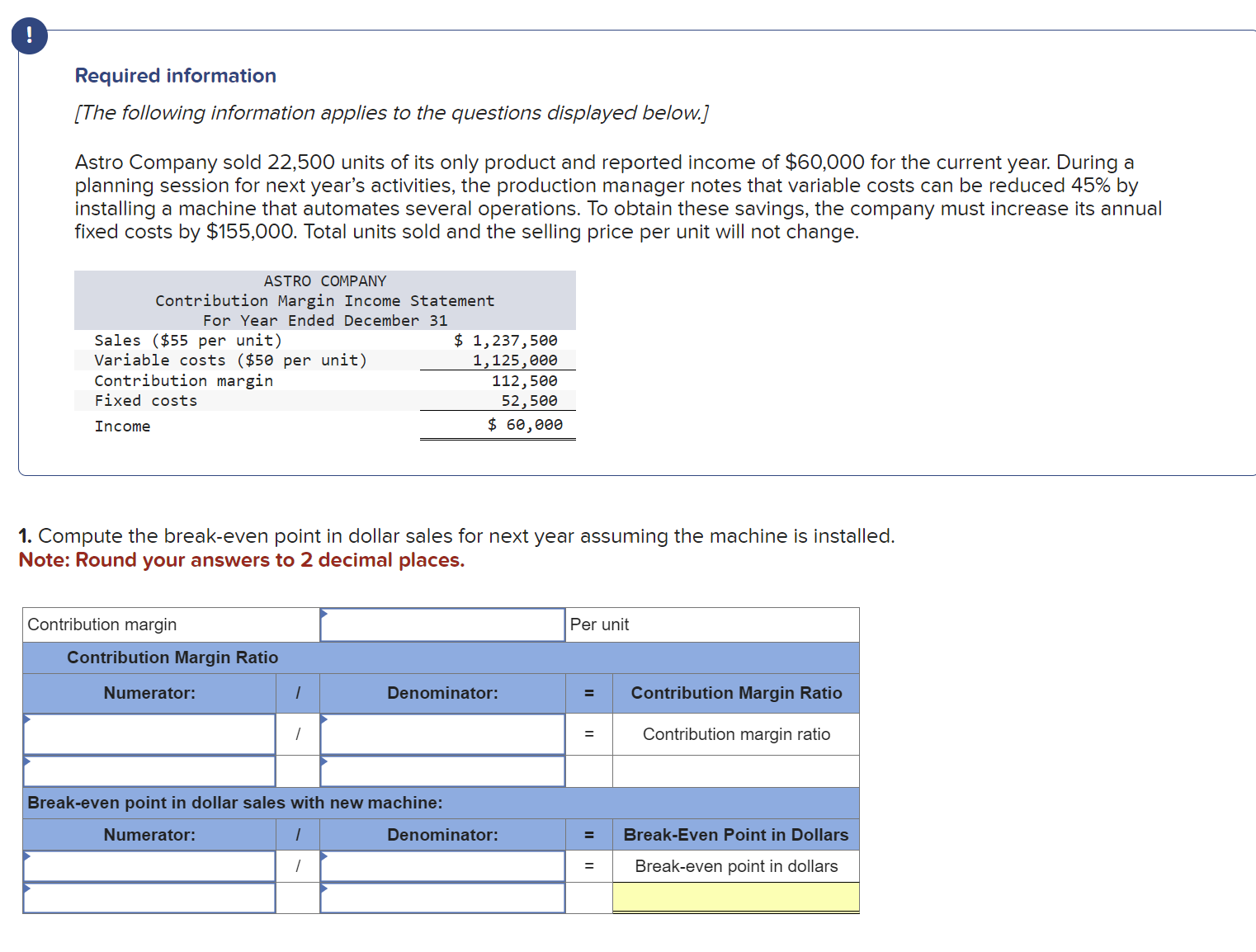Open the contribution margin ratio numerator dropdown
1256x952 pixels.
(x=149, y=734)
